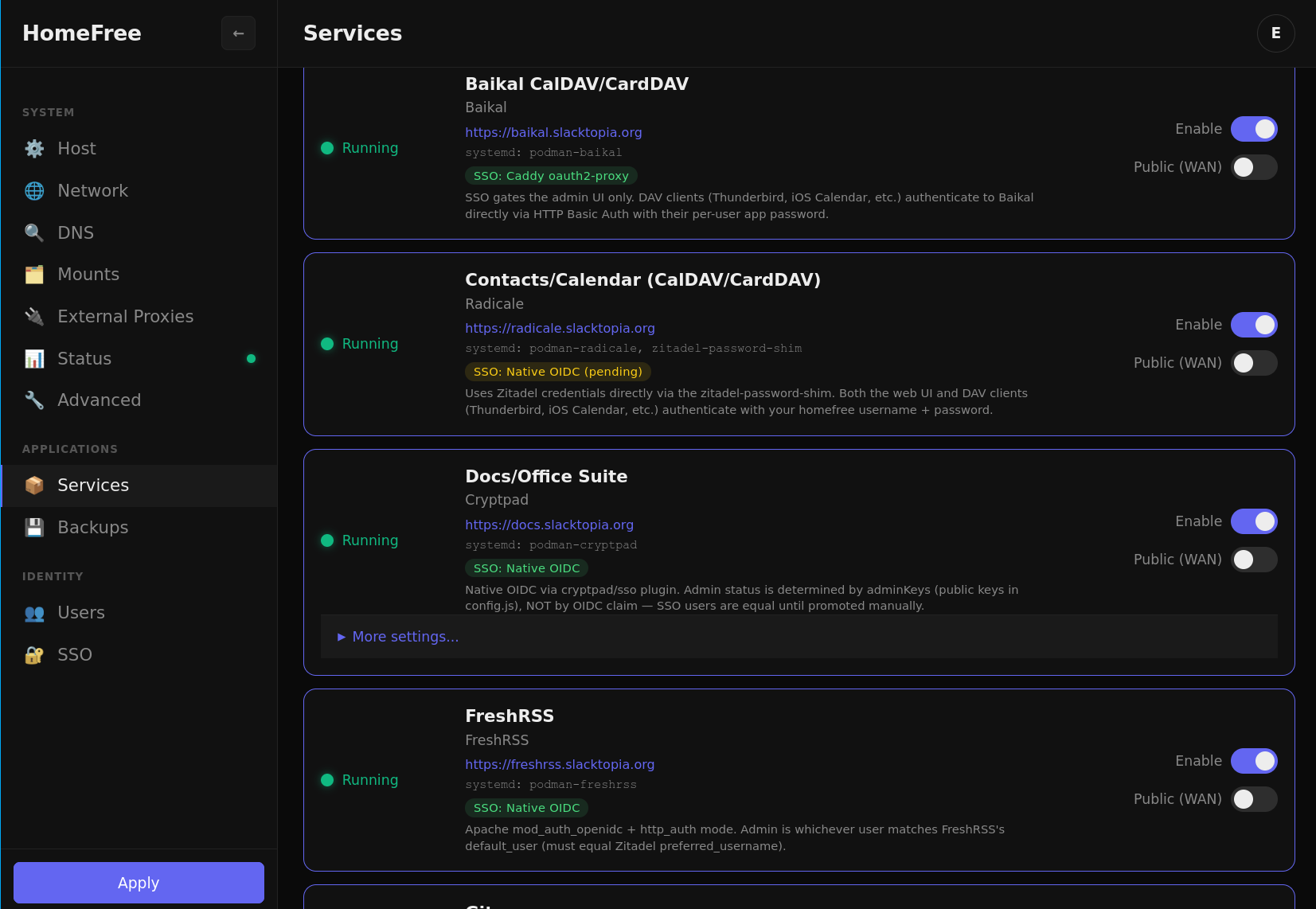Click 'Contacts/Calendar (CalDAV/CardDAV)' heading
Viewport: 1316px width, 909px height.
click(643, 280)
